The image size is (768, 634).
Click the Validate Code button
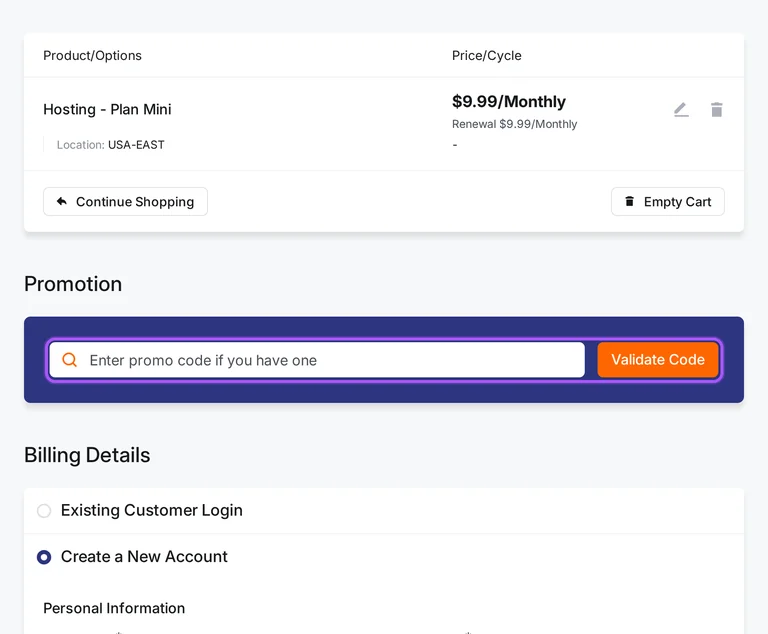[658, 360]
